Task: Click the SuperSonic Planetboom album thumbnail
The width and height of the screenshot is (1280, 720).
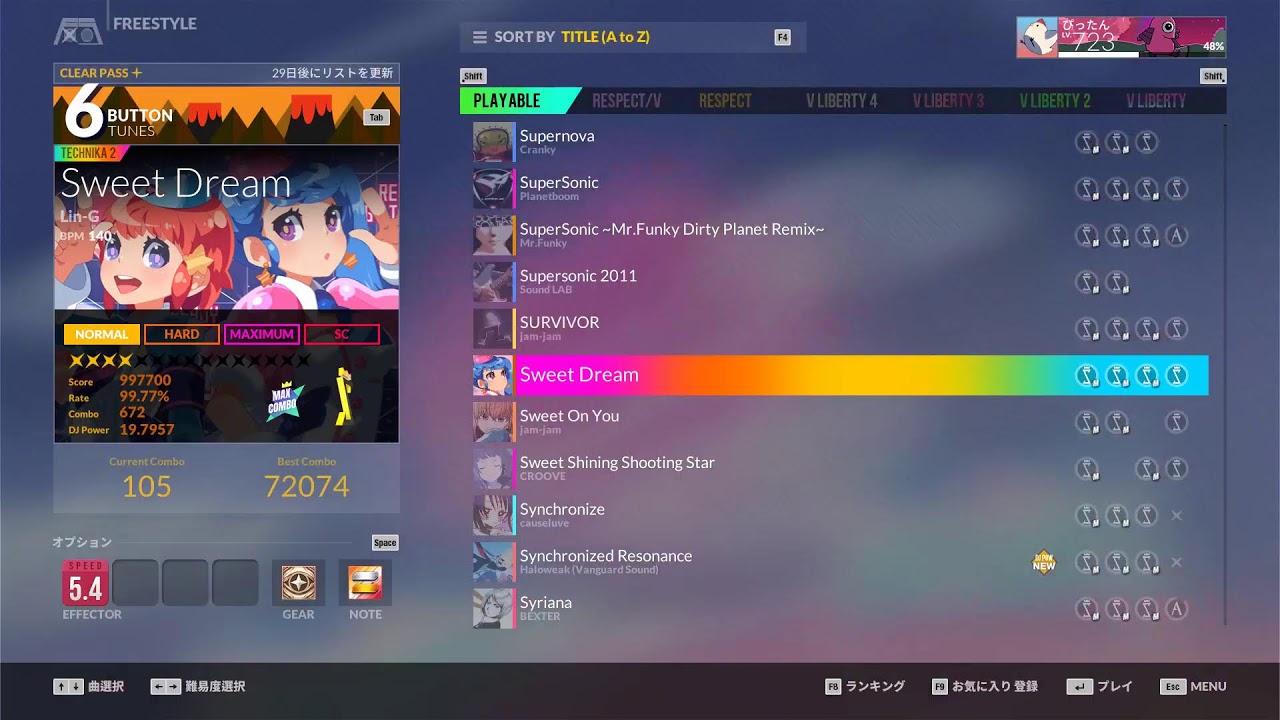Action: (492, 189)
